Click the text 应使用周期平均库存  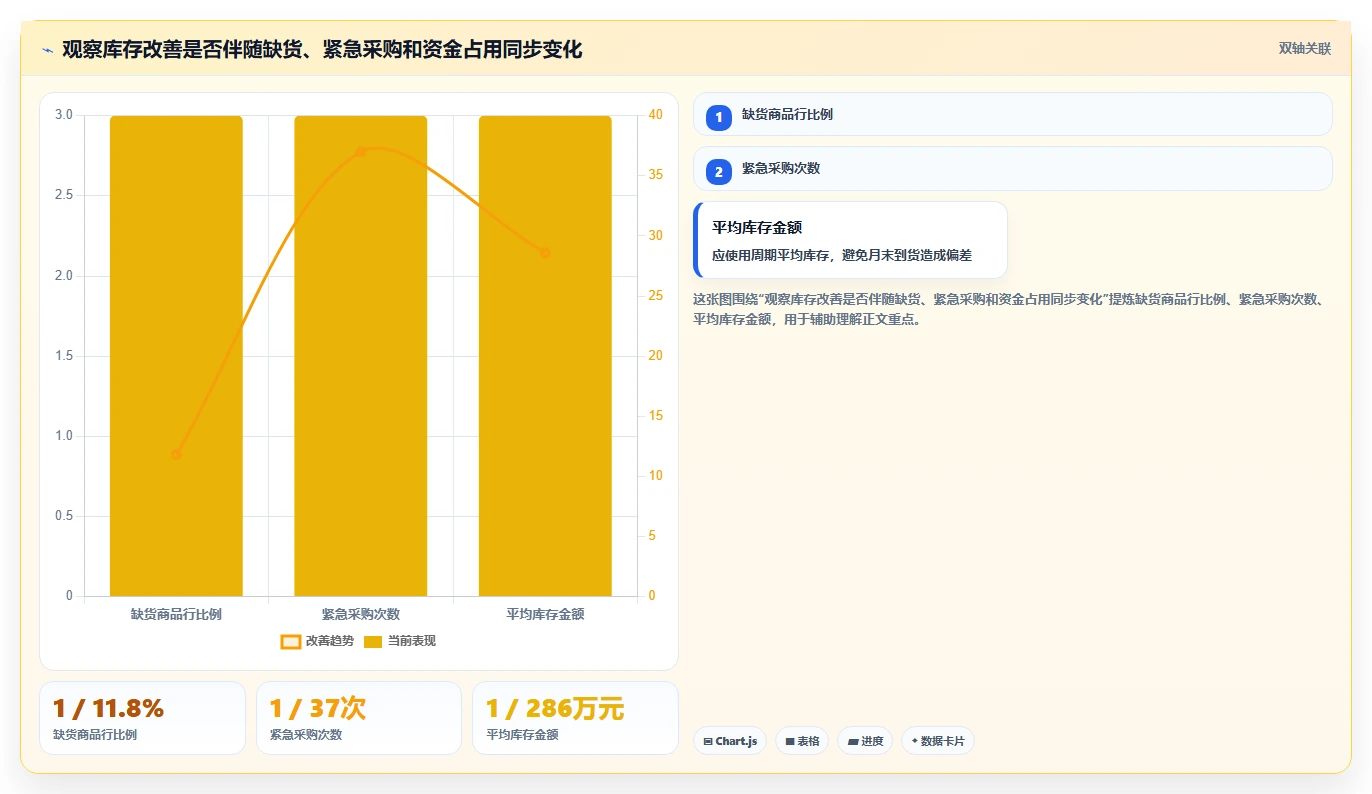tap(842, 255)
